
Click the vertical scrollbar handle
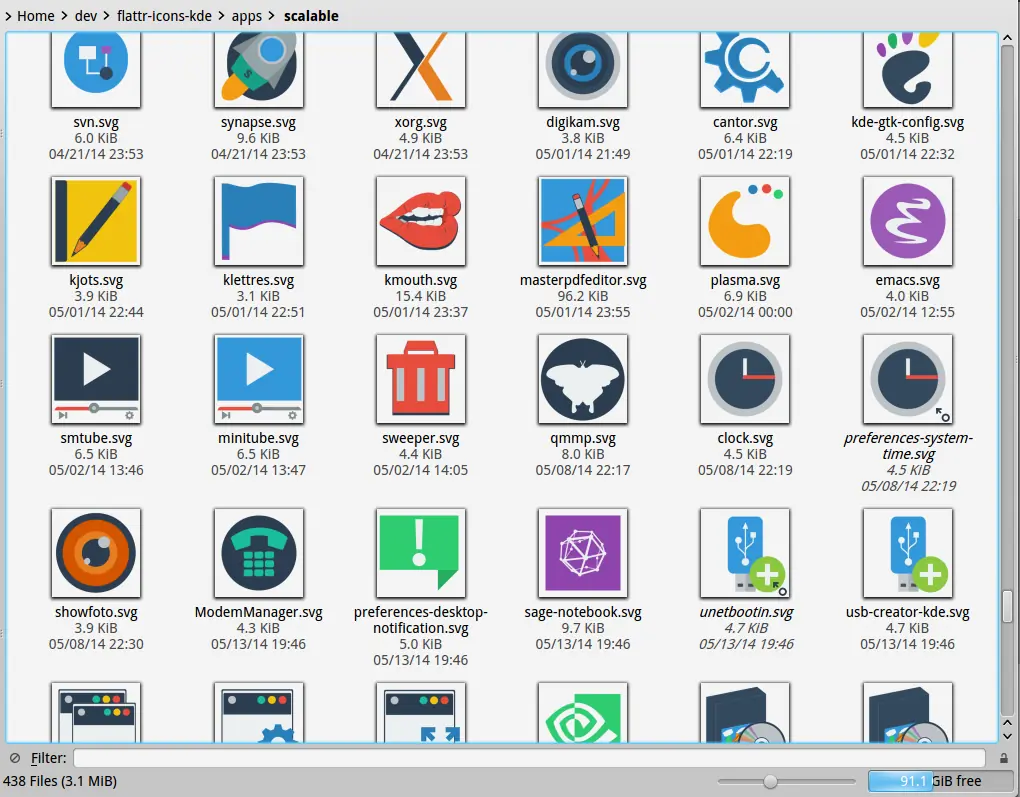(x=1007, y=606)
